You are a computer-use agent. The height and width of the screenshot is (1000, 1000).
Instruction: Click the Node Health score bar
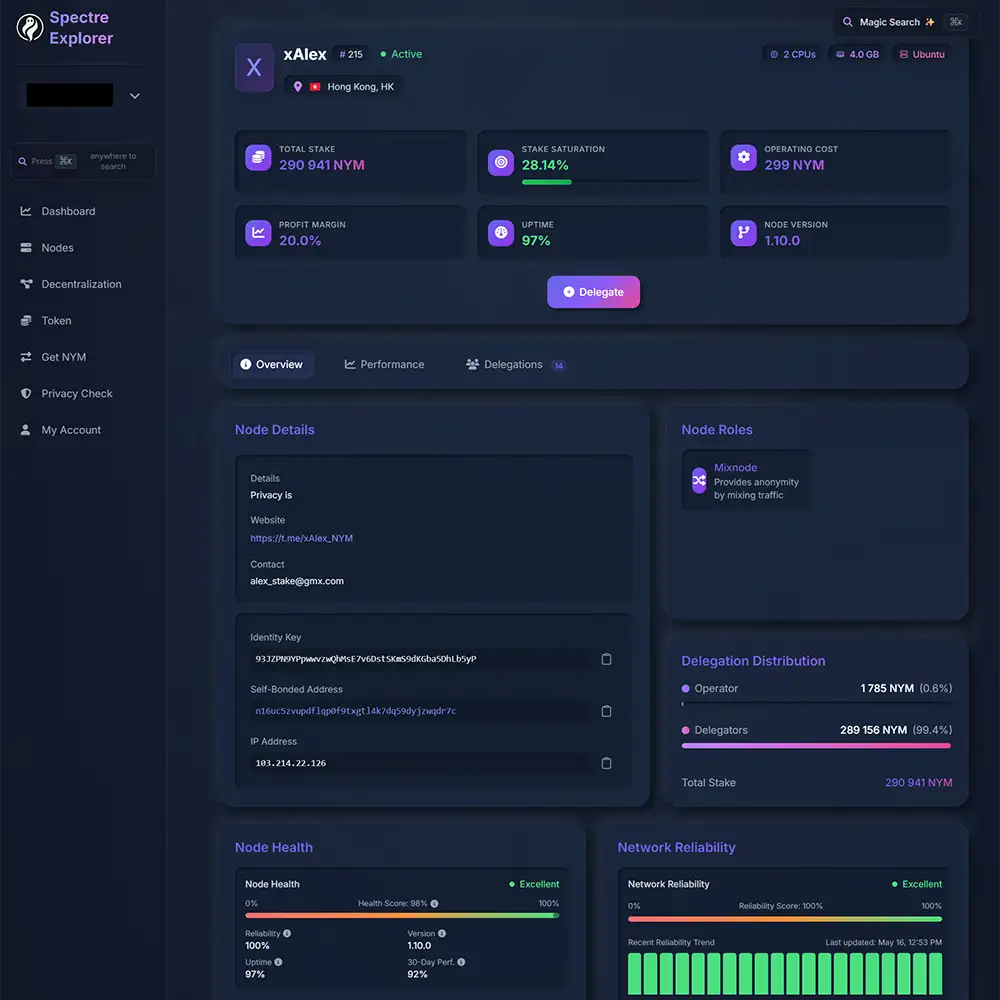tap(402, 916)
